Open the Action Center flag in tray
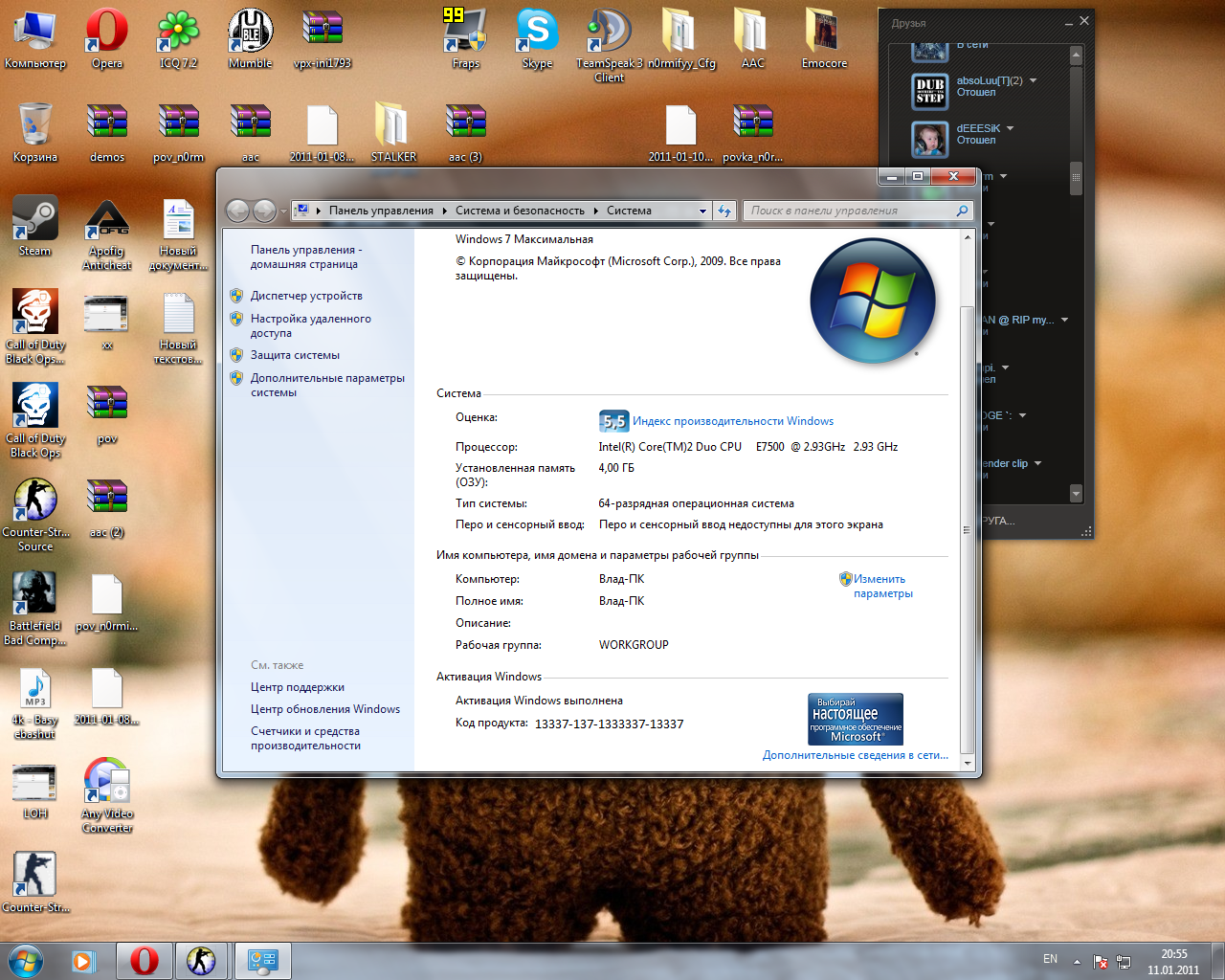 tap(1101, 961)
